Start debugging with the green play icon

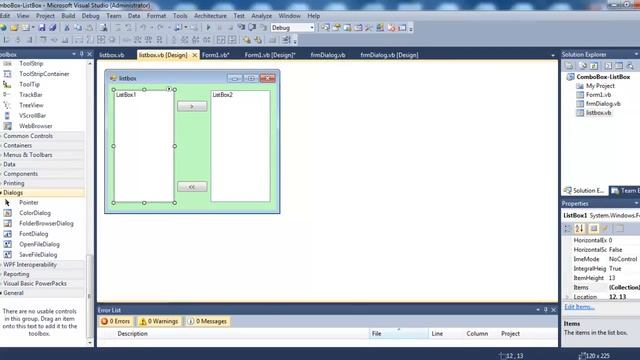click(209, 28)
